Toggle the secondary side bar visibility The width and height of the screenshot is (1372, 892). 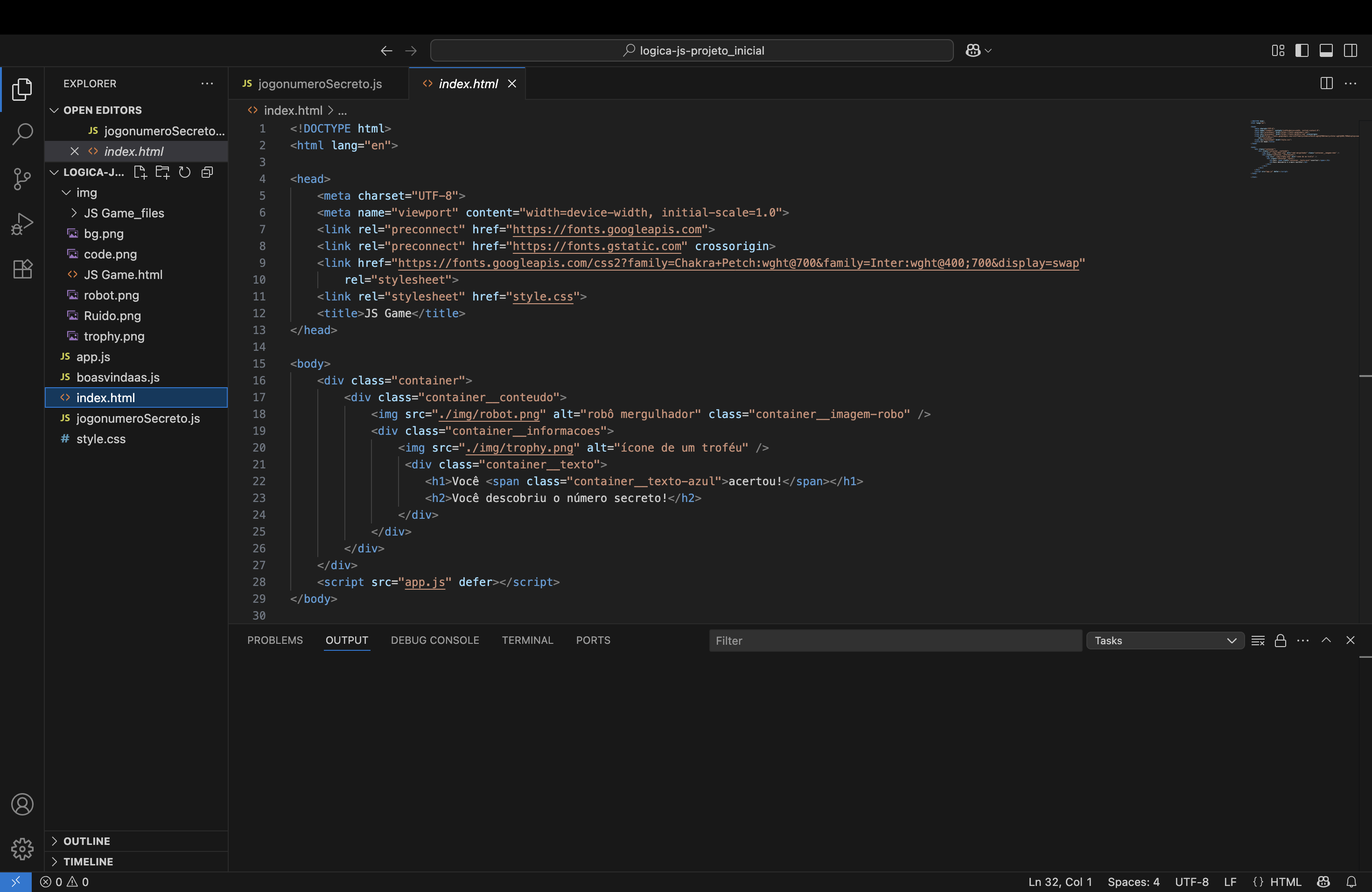point(1350,51)
